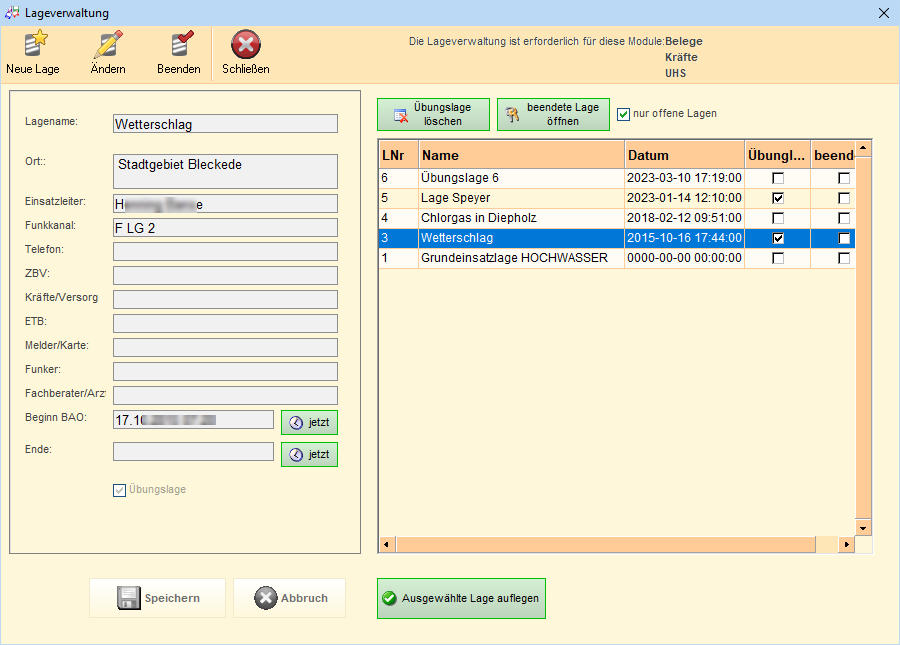Click the Beenden toolbar icon
This screenshot has height=645, width=900.
click(179, 46)
